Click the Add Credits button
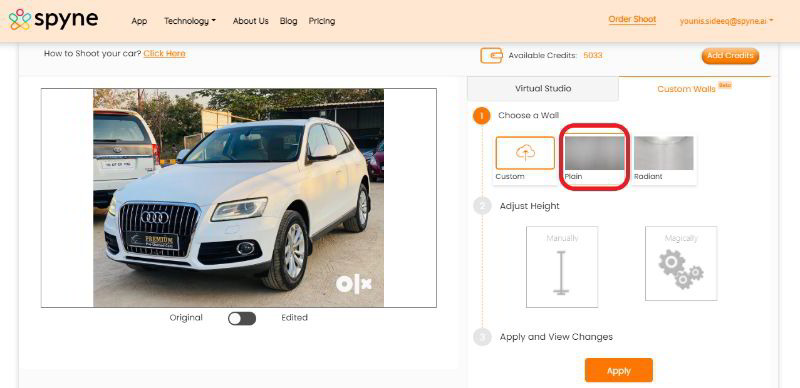The height and width of the screenshot is (388, 800). [730, 56]
